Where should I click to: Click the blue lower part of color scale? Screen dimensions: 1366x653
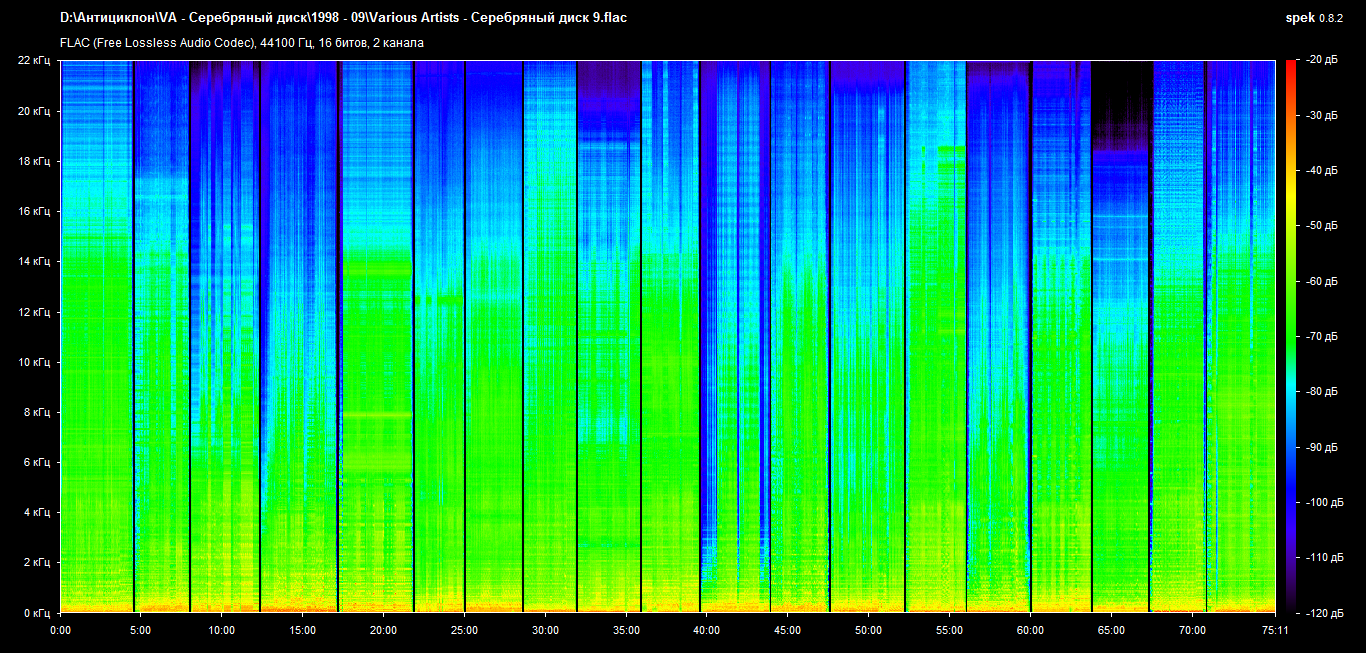pos(1290,500)
